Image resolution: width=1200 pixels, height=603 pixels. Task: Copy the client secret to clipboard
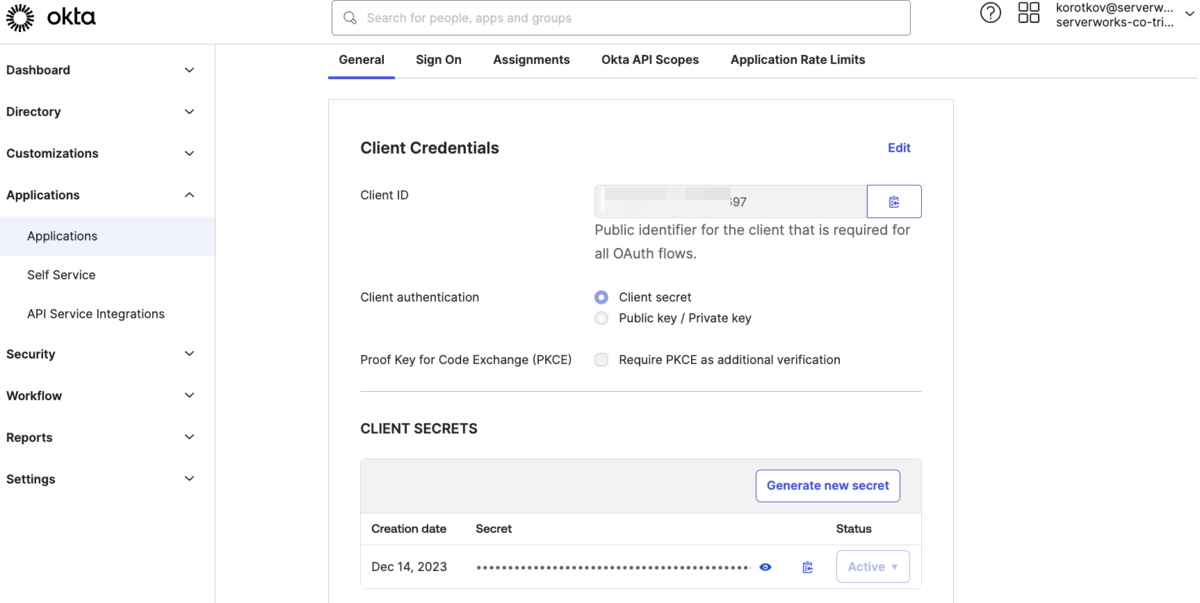coord(808,567)
